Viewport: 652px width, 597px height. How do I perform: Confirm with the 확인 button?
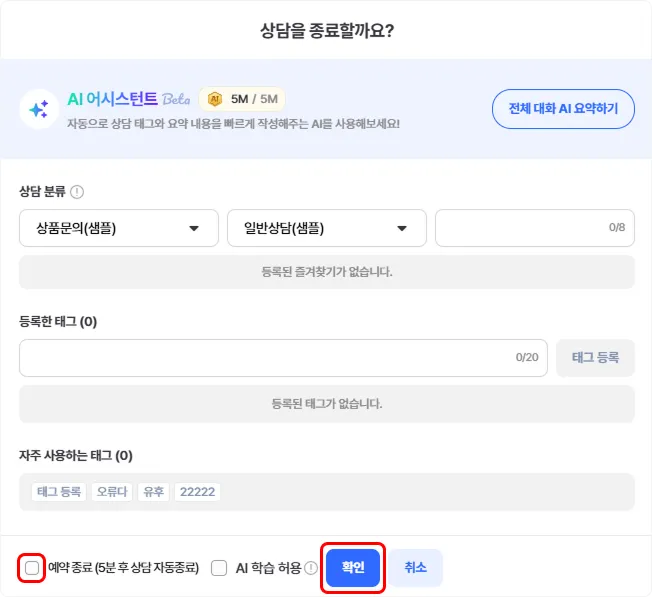(x=353, y=568)
